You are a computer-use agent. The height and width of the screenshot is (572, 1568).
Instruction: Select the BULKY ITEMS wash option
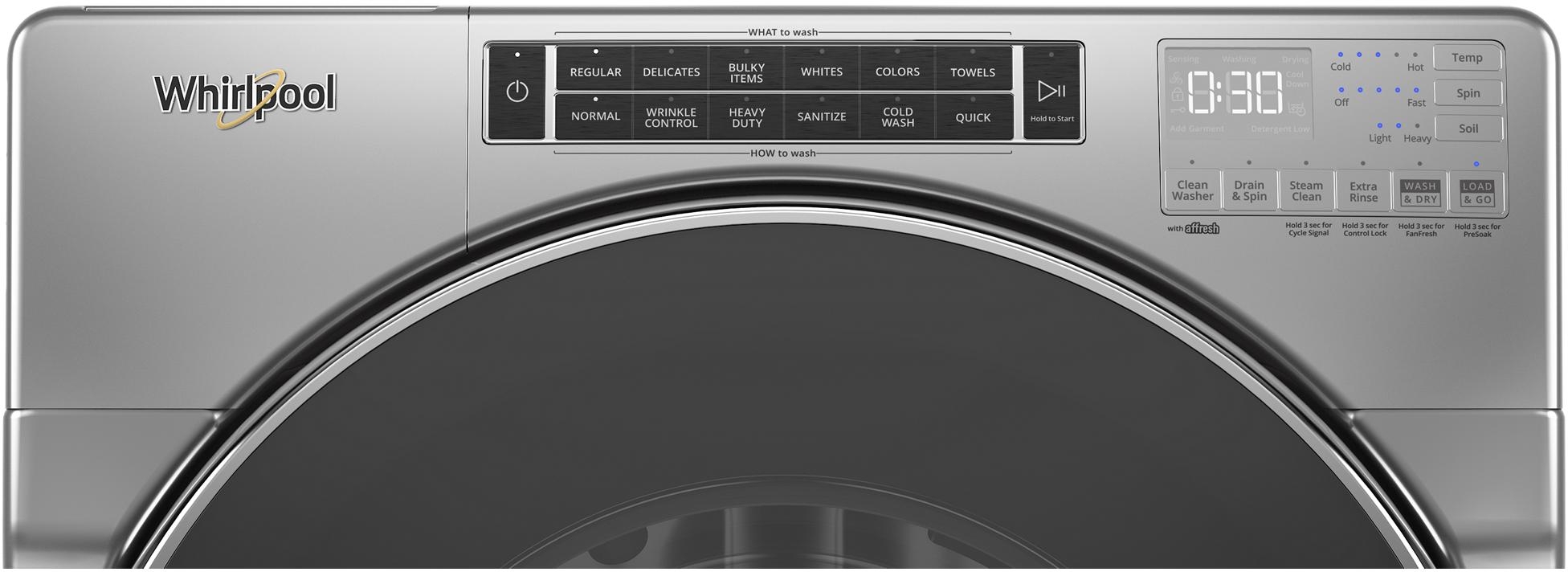(x=746, y=68)
